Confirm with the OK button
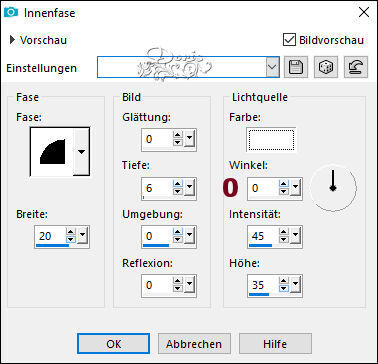This screenshot has width=378, height=364. (113, 344)
